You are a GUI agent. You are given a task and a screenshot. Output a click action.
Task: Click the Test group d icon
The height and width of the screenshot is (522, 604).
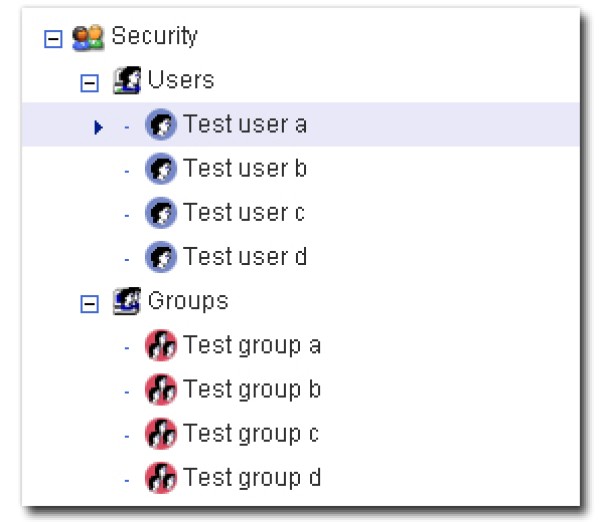(160, 477)
